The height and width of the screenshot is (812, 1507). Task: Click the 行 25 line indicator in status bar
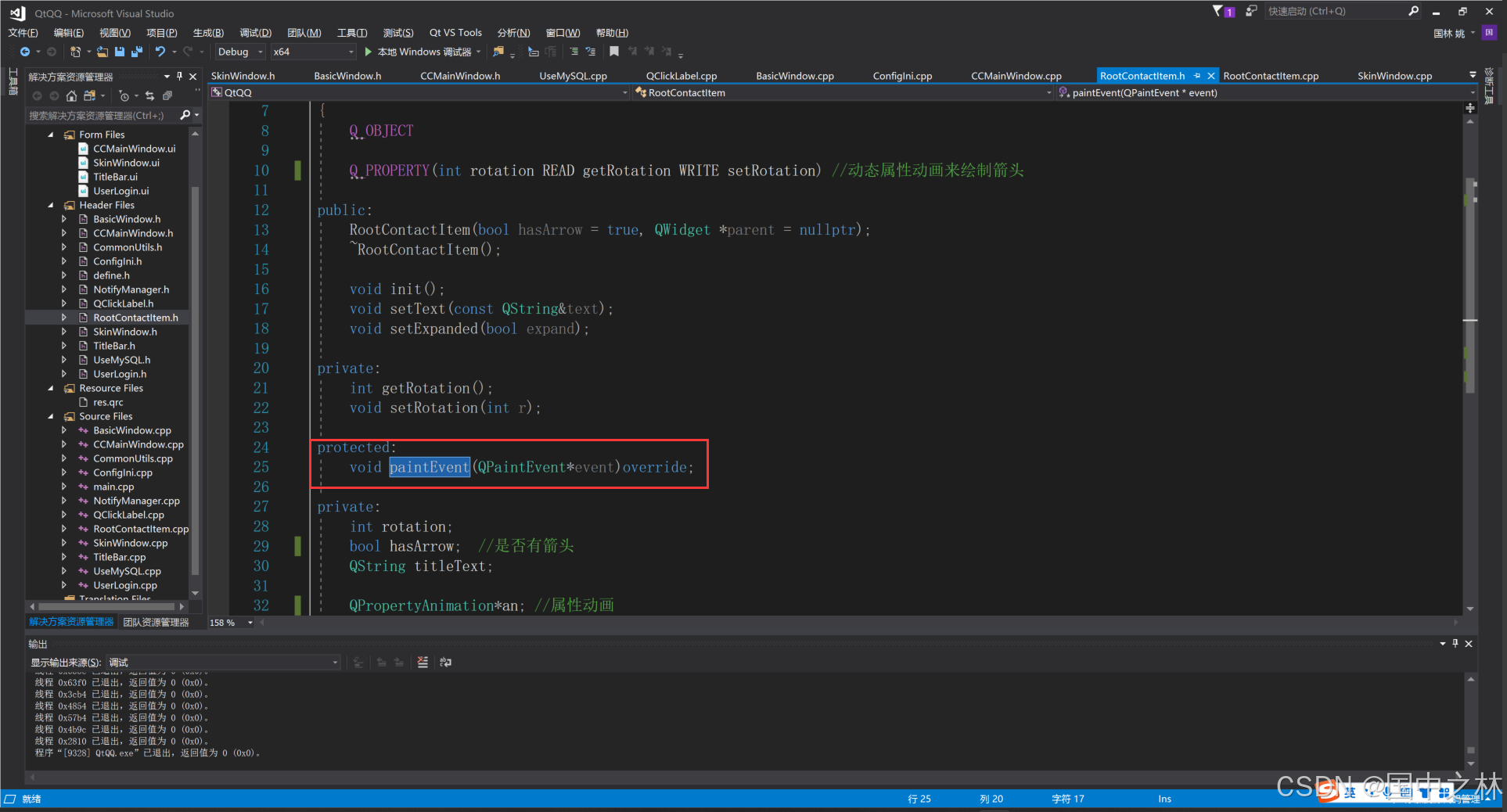(919, 799)
